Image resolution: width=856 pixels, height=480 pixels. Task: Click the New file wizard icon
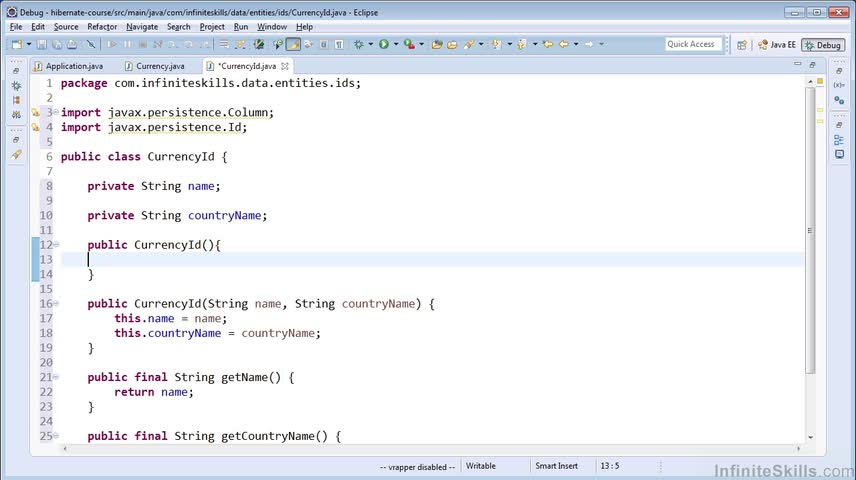click(17, 44)
